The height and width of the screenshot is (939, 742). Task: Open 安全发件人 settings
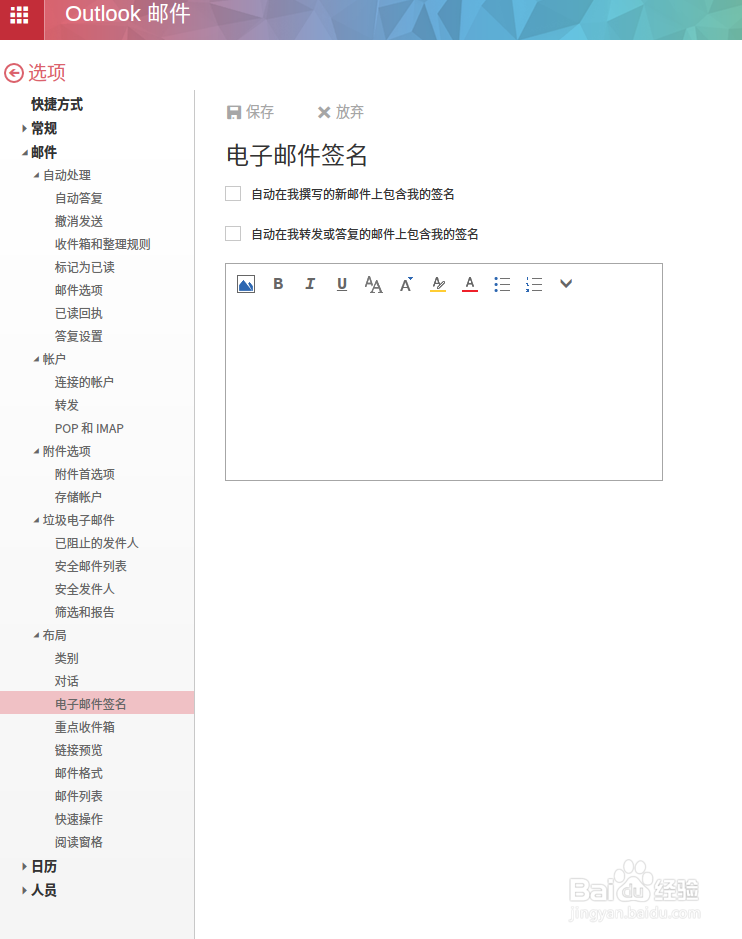click(x=84, y=589)
